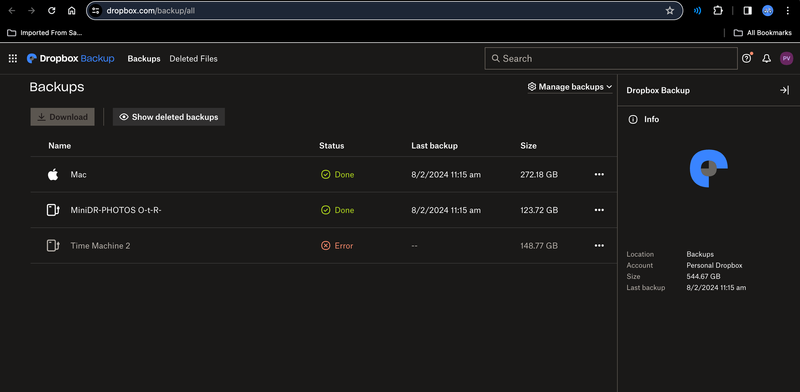Click the Search input field
Image resolution: width=800 pixels, height=392 pixels.
tap(611, 59)
